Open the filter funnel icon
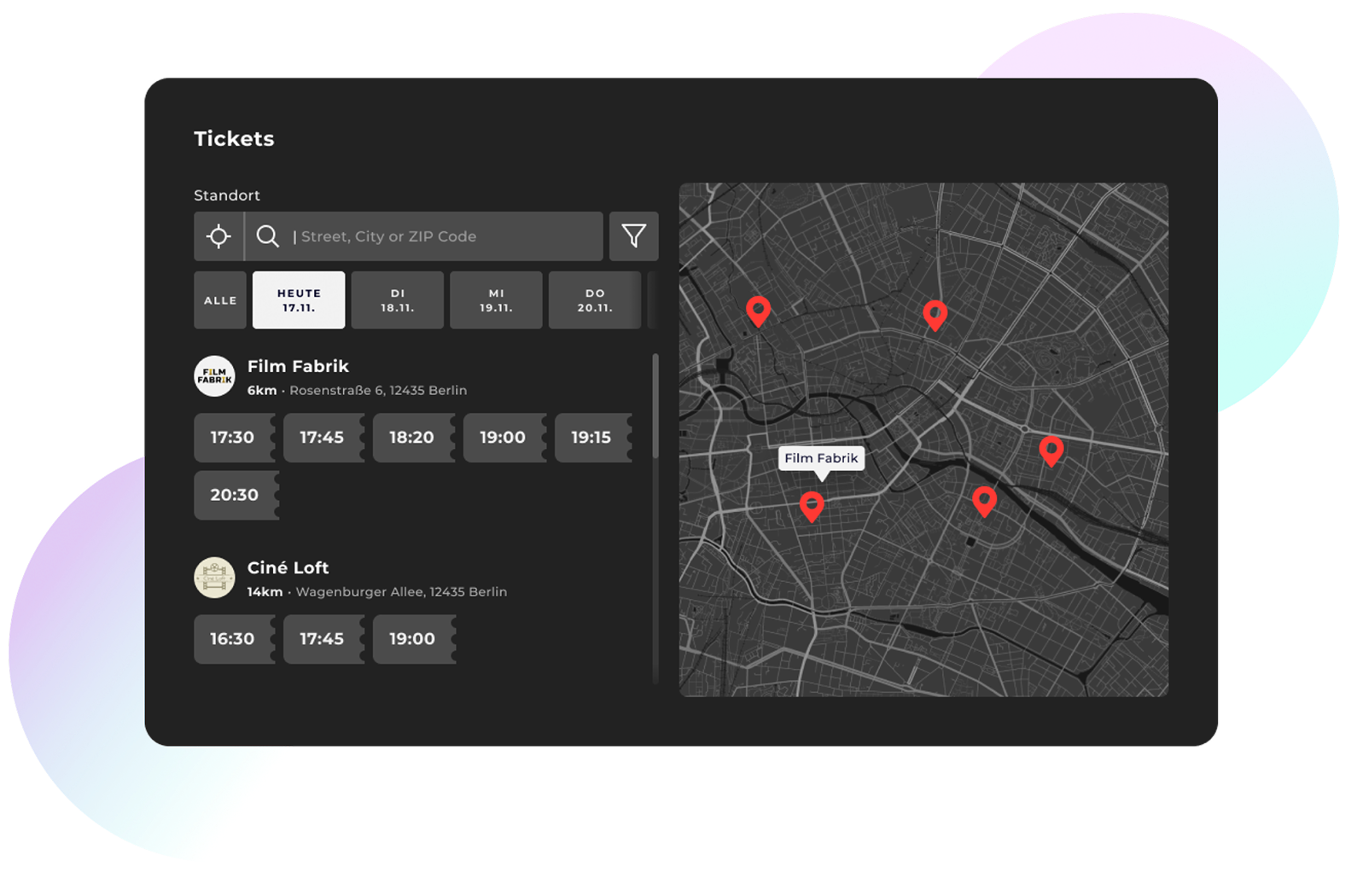This screenshot has width=1363, height=896. pos(633,236)
